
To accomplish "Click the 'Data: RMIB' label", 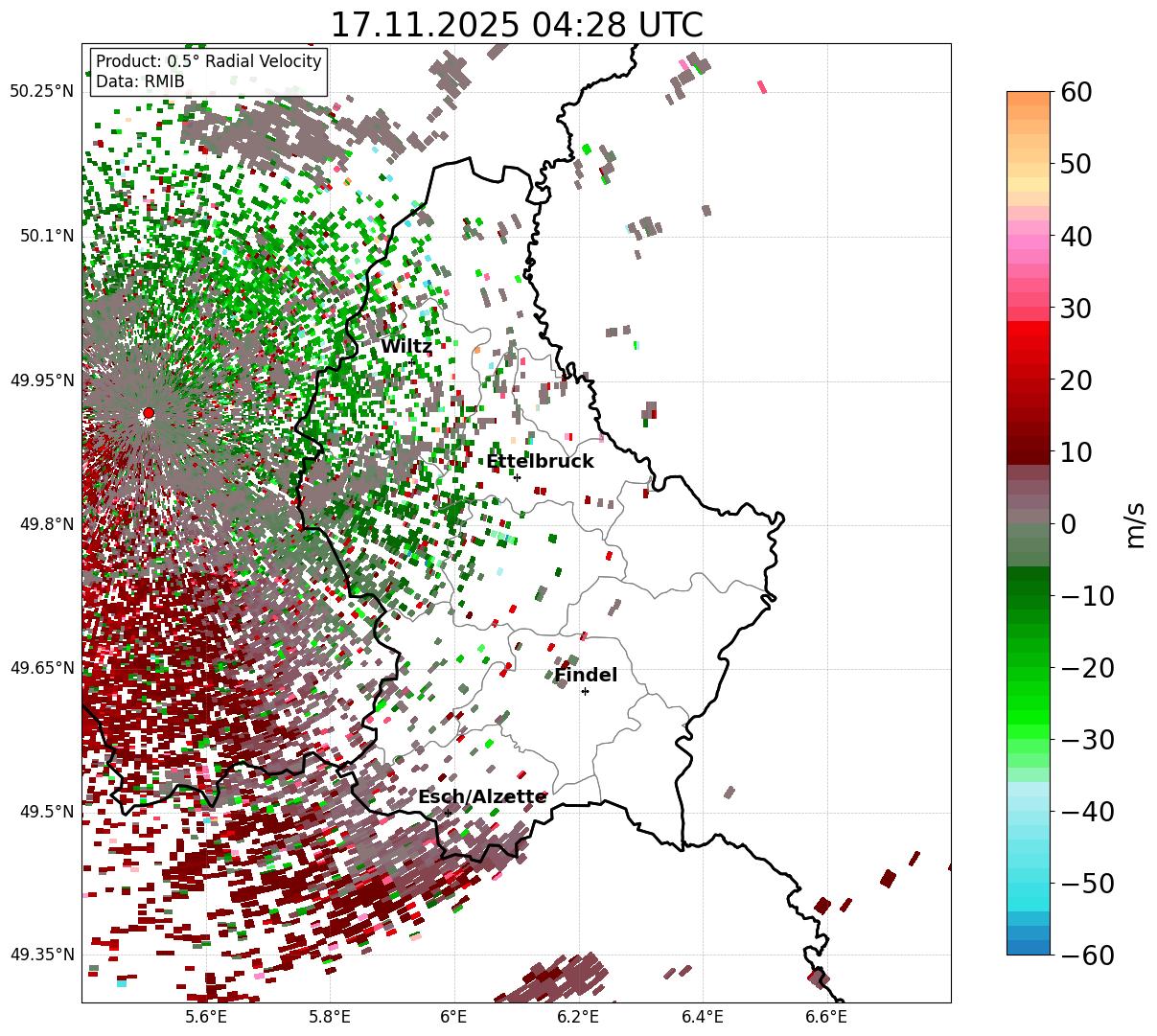I will click(140, 81).
